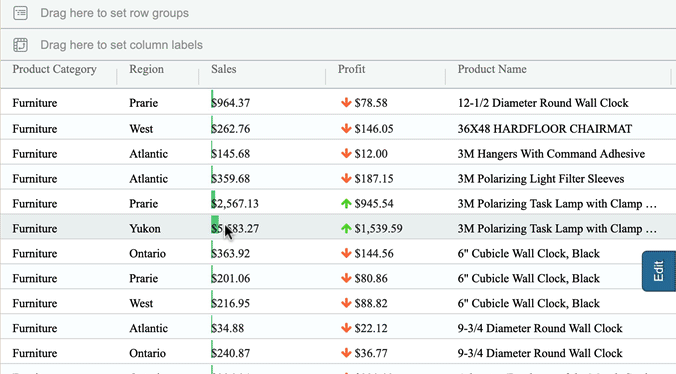Sort by the Profit column header
This screenshot has width=676, height=374.
(x=351, y=69)
